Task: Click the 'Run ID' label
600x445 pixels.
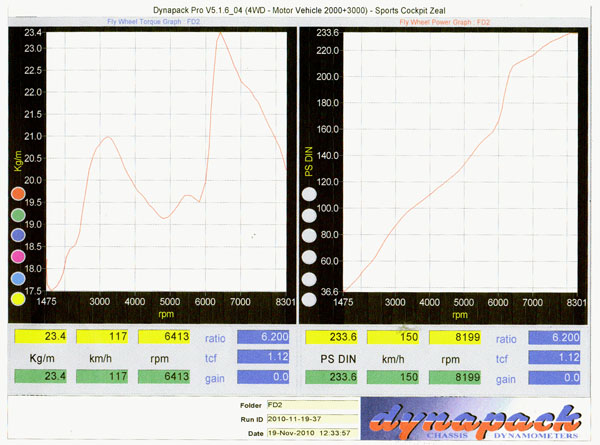Action: coord(252,419)
